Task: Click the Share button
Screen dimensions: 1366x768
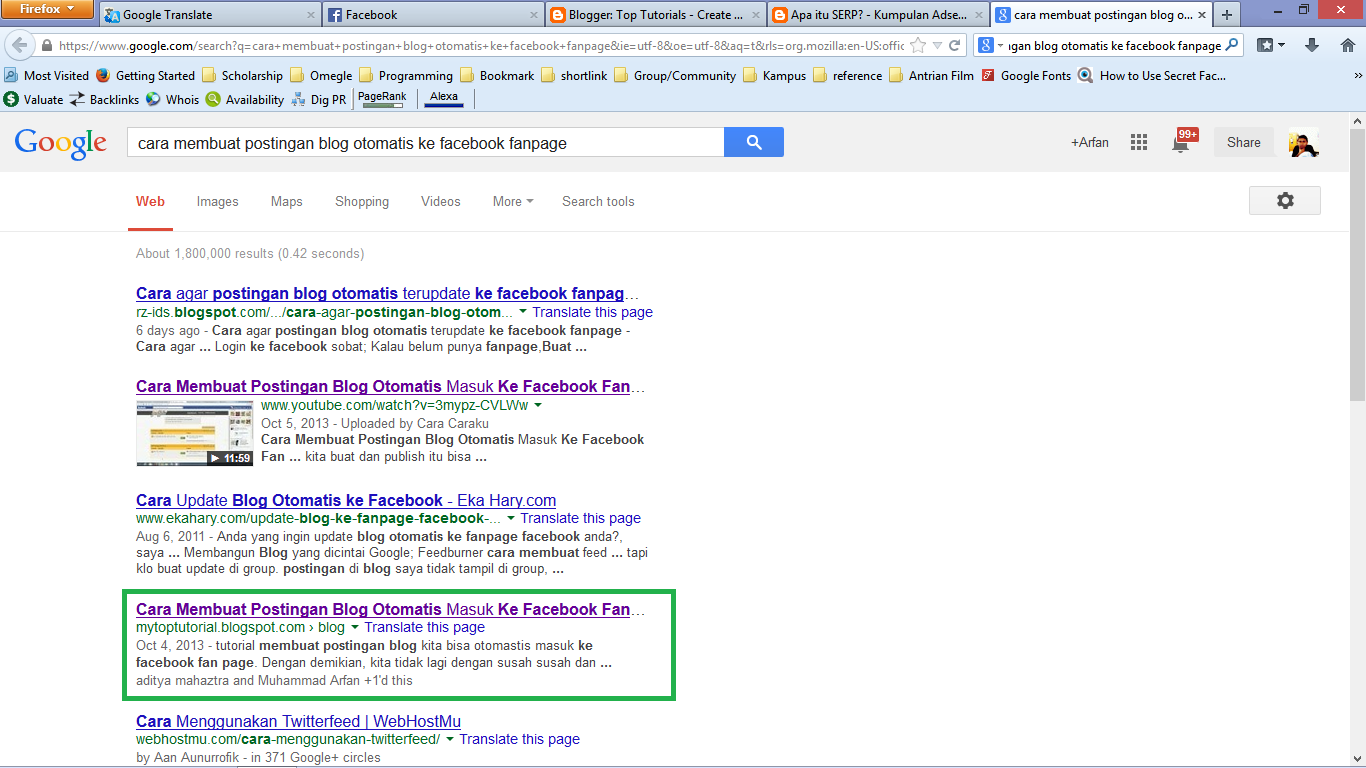Action: pos(1244,142)
